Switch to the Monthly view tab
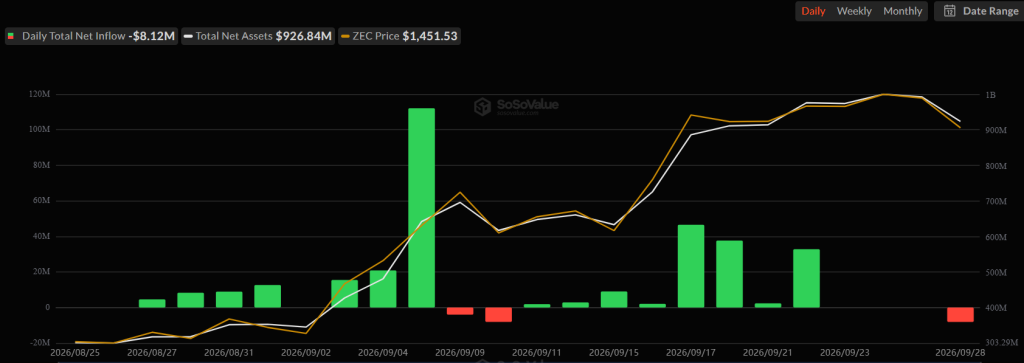This screenshot has height=363, width=1024. (903, 11)
